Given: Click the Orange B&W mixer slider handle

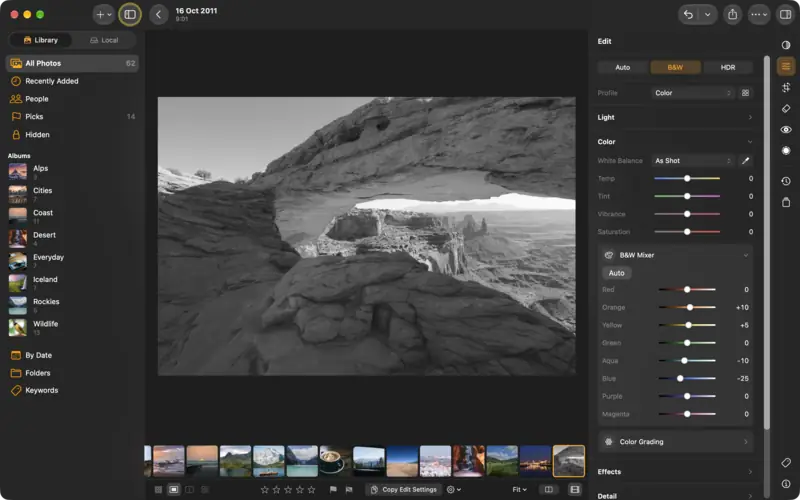Looking at the screenshot, I should pos(690,308).
